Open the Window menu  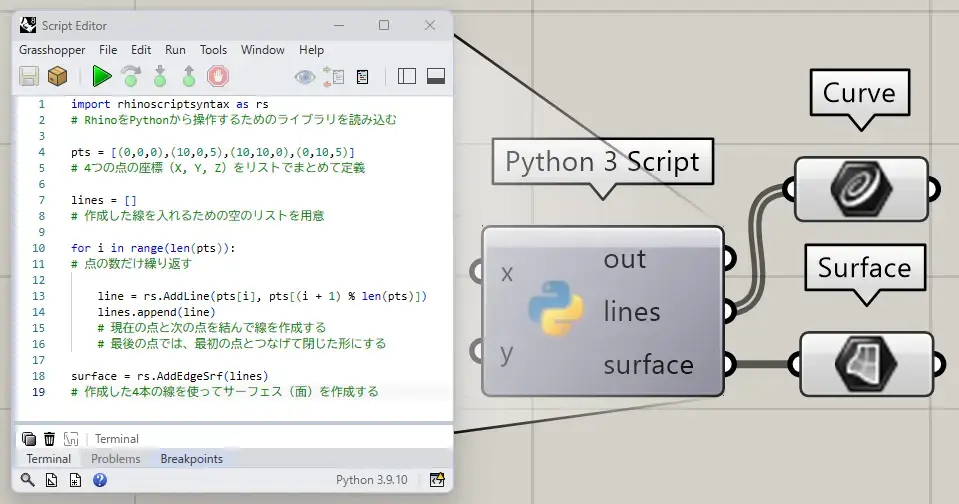pos(262,50)
